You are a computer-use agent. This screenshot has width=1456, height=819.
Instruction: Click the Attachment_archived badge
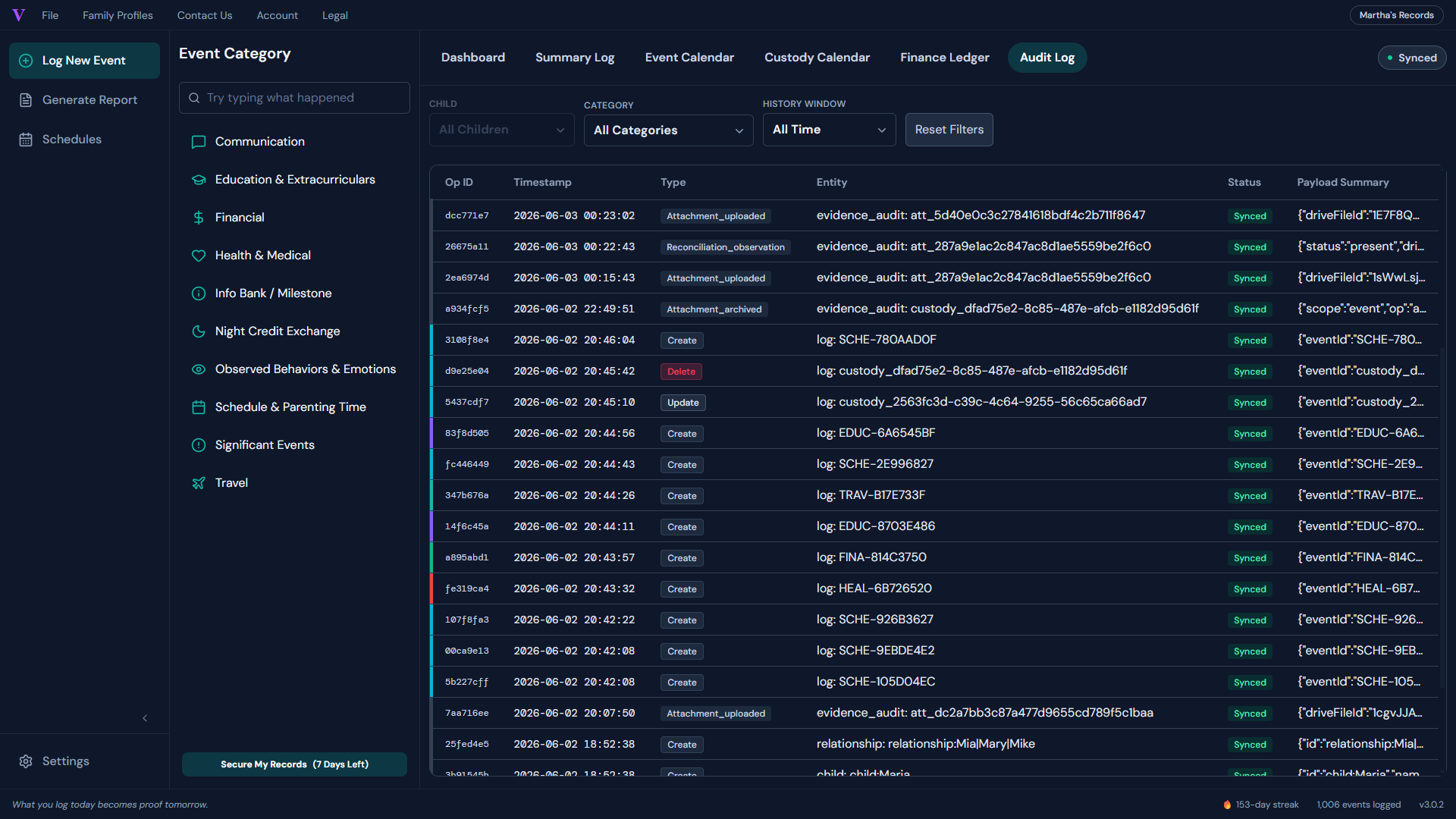pyautogui.click(x=714, y=309)
